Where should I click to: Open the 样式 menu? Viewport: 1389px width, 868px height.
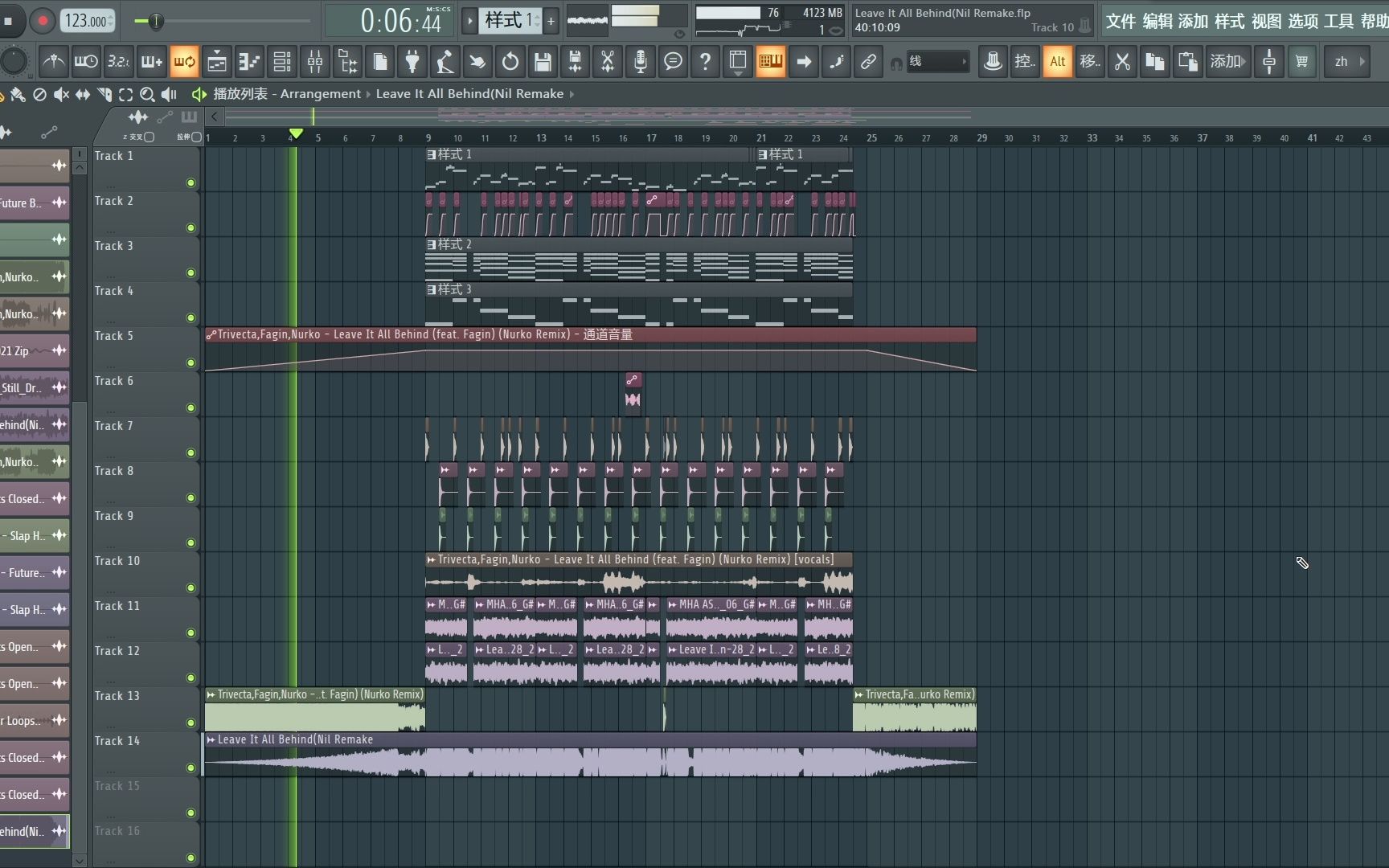tap(1230, 21)
